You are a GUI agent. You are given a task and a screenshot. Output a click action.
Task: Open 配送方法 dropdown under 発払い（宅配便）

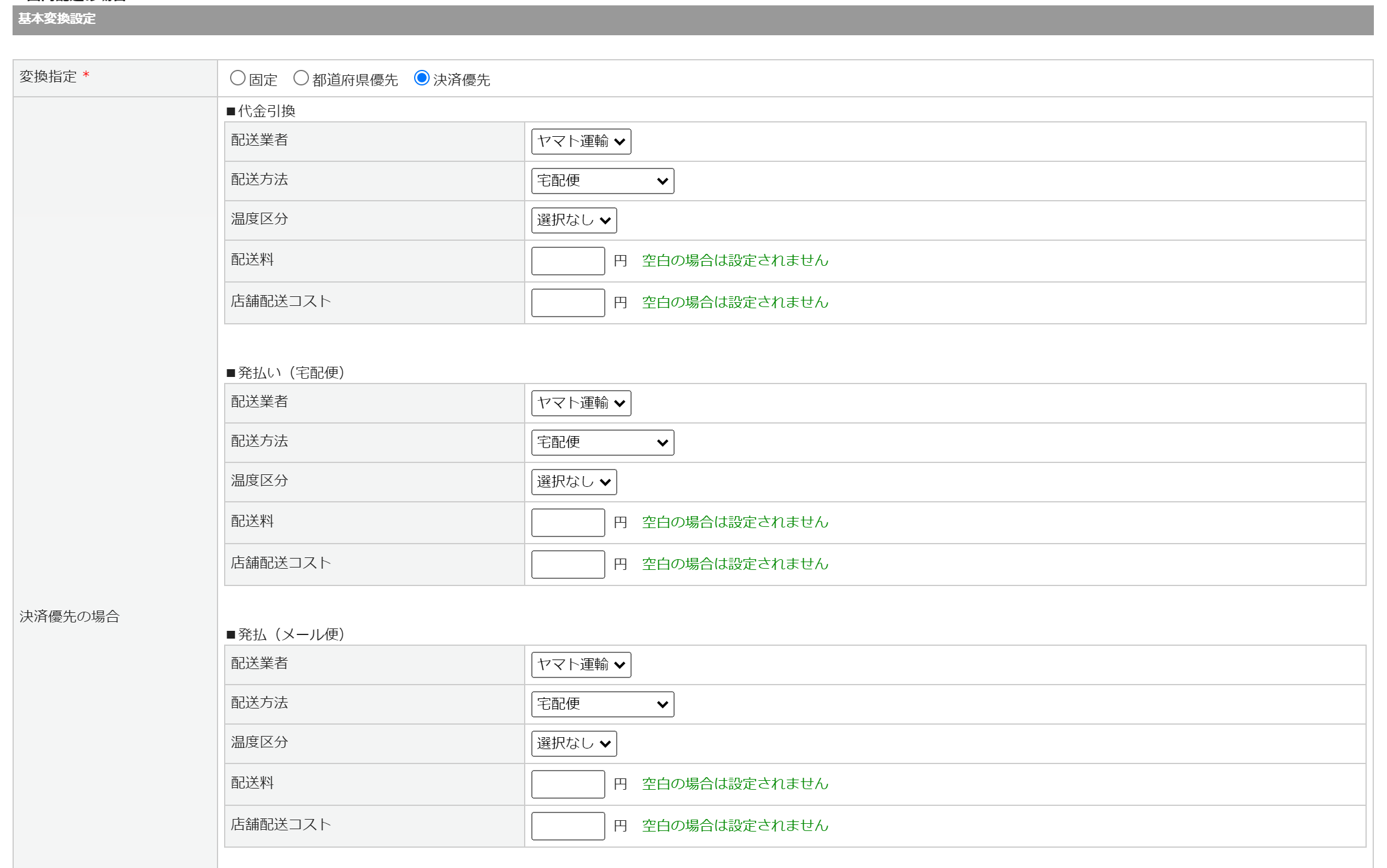click(602, 443)
